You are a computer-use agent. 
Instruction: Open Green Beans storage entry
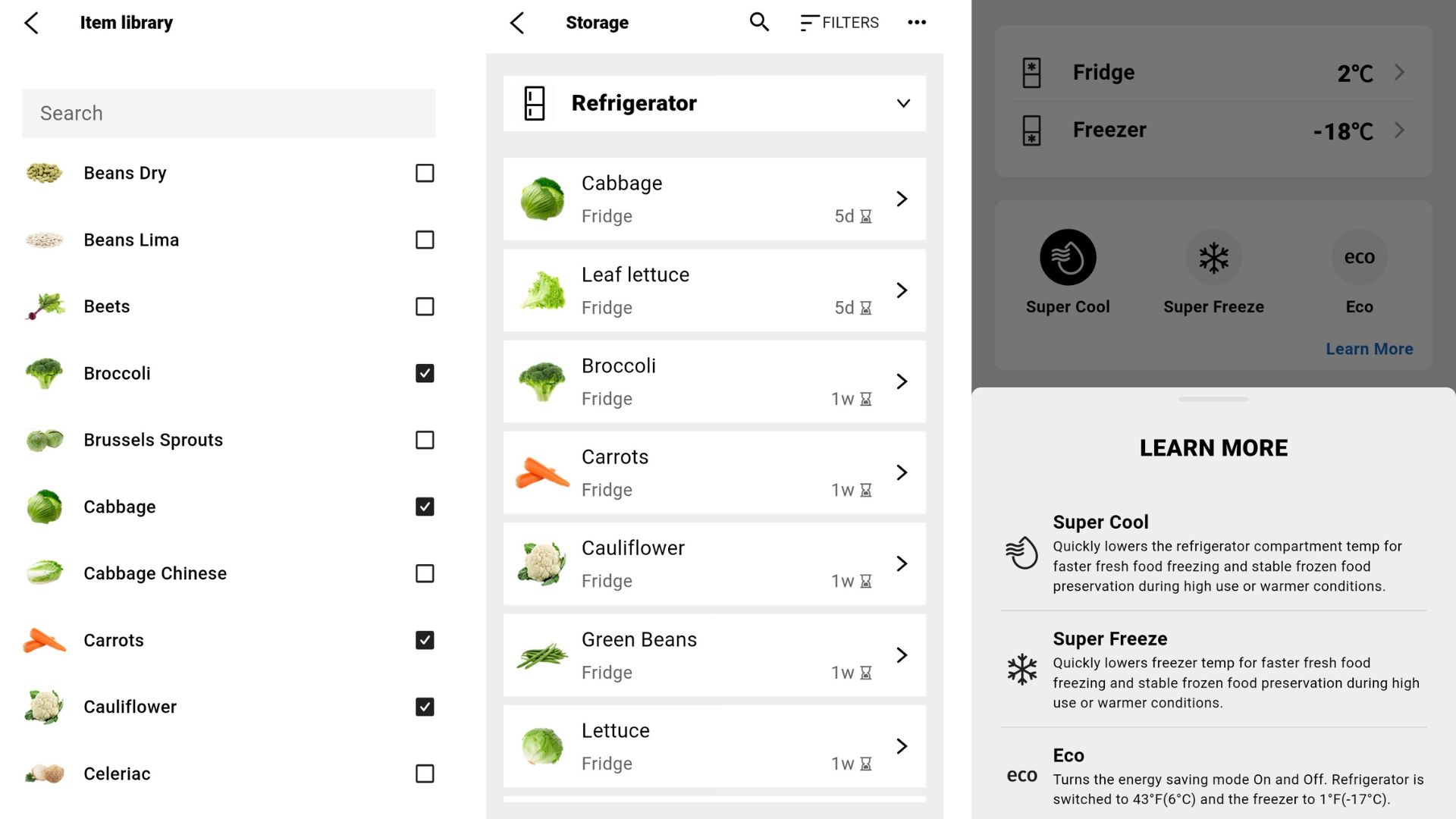pos(714,655)
